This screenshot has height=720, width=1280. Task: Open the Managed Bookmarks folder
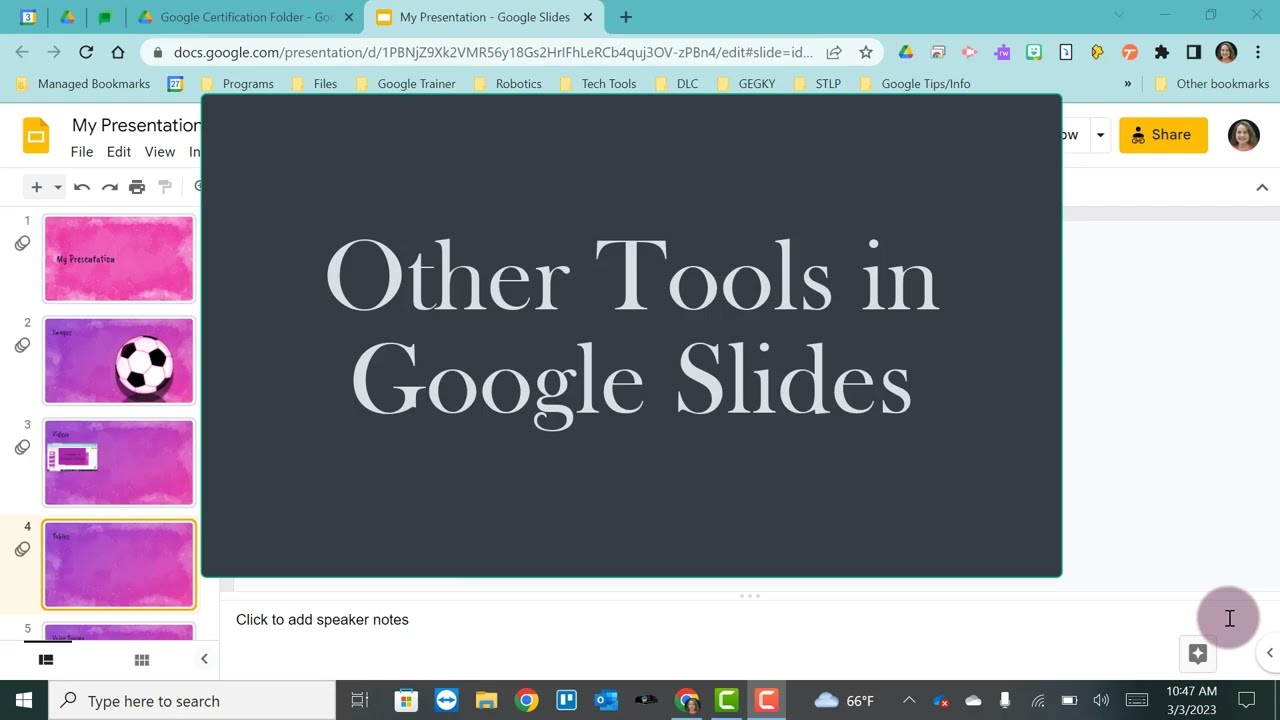84,84
